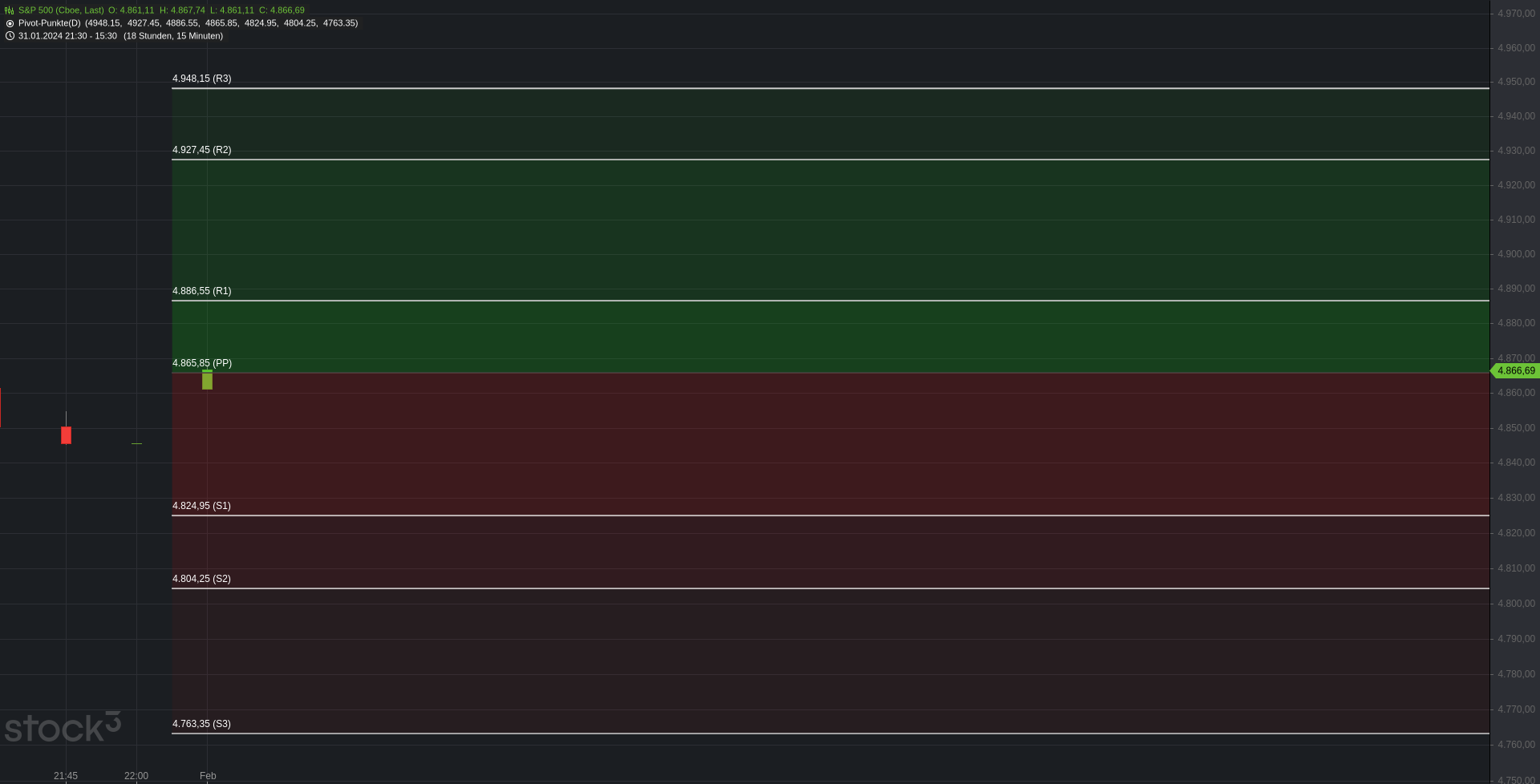This screenshot has width=1540, height=784.
Task: Select the 4.824,95 (S1) support label
Action: (x=201, y=506)
